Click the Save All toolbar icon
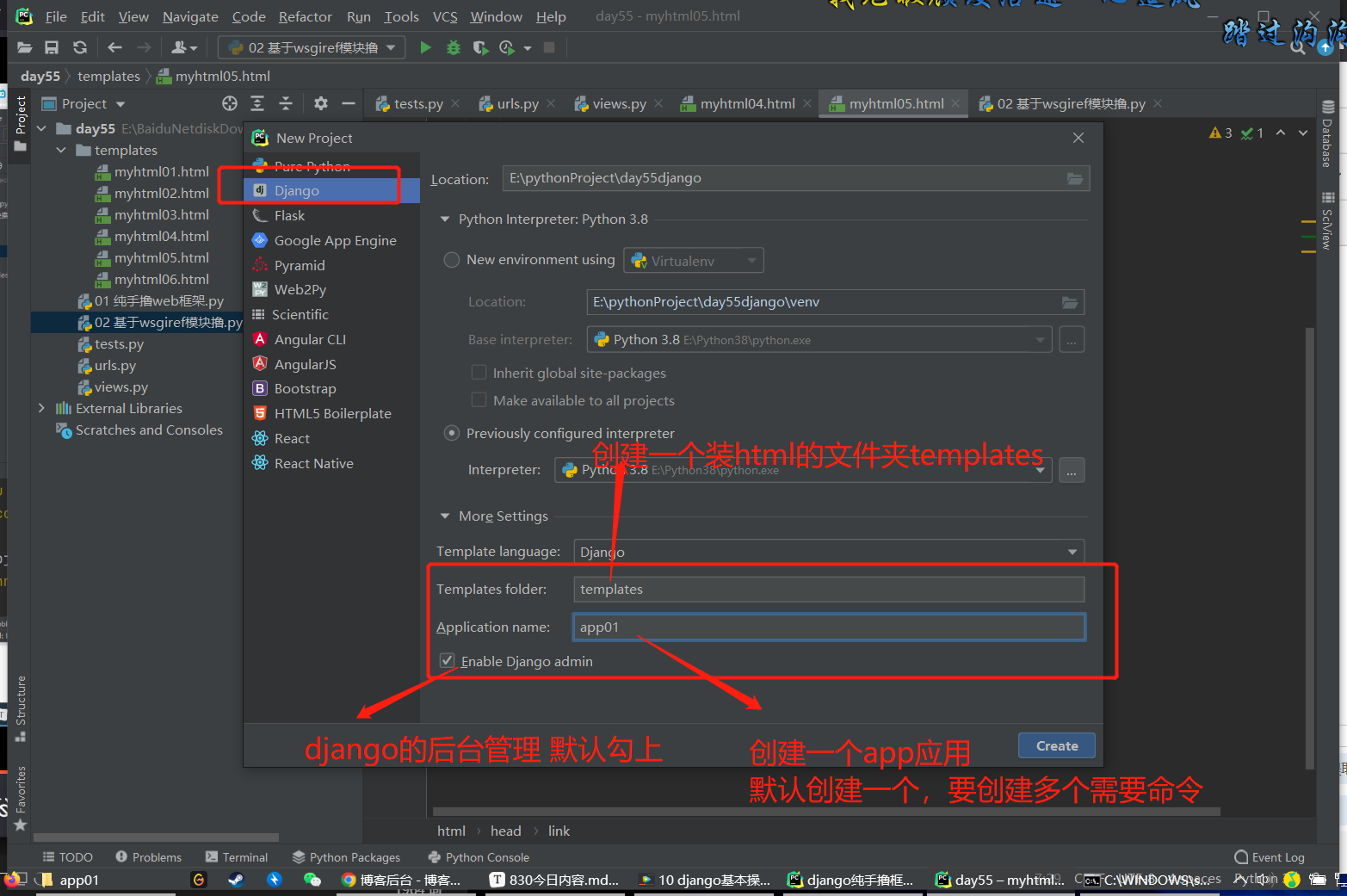 click(52, 47)
